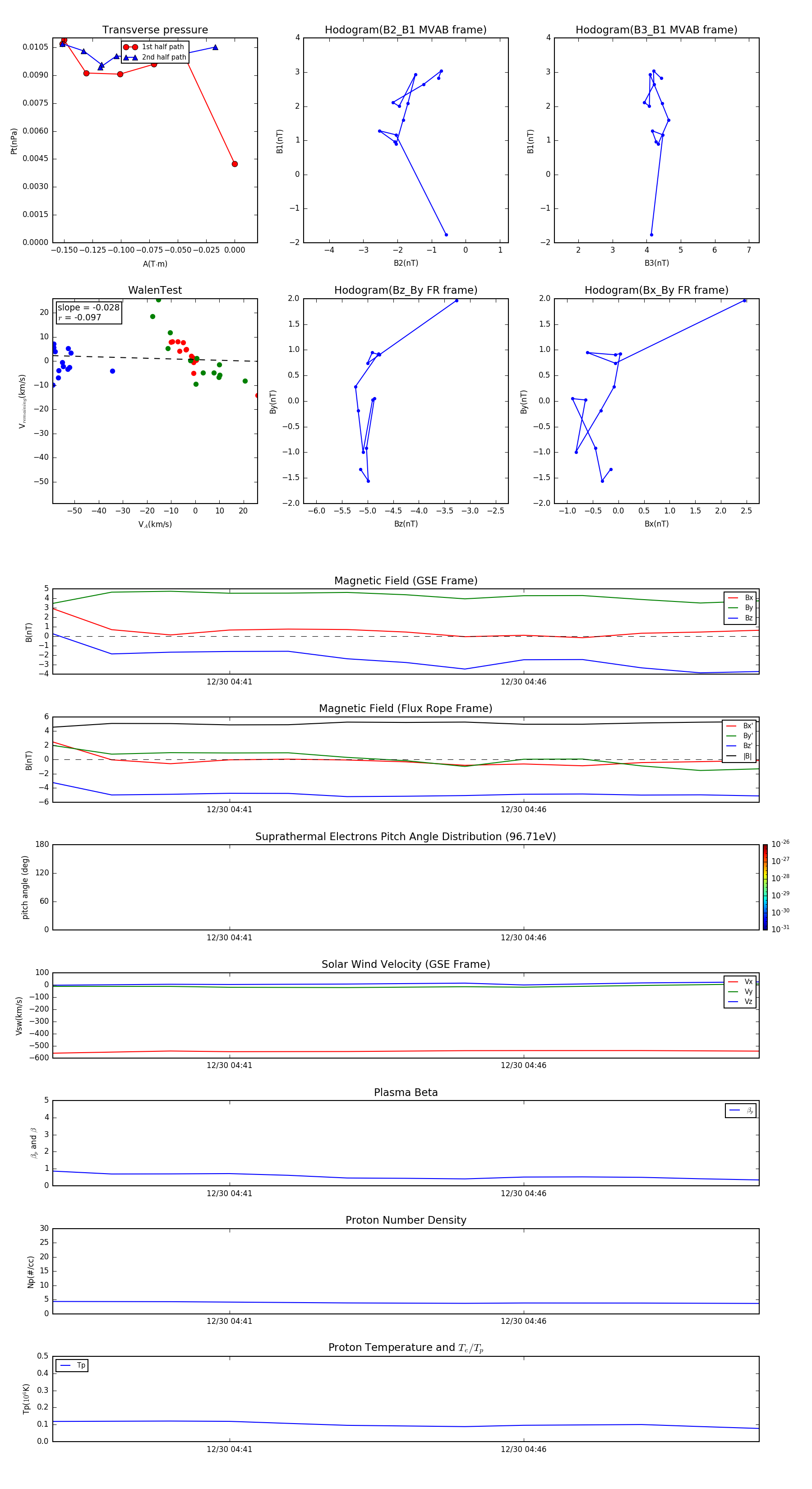Click the '2nd half path' legend entry
The image size is (812, 1489).
155,57
